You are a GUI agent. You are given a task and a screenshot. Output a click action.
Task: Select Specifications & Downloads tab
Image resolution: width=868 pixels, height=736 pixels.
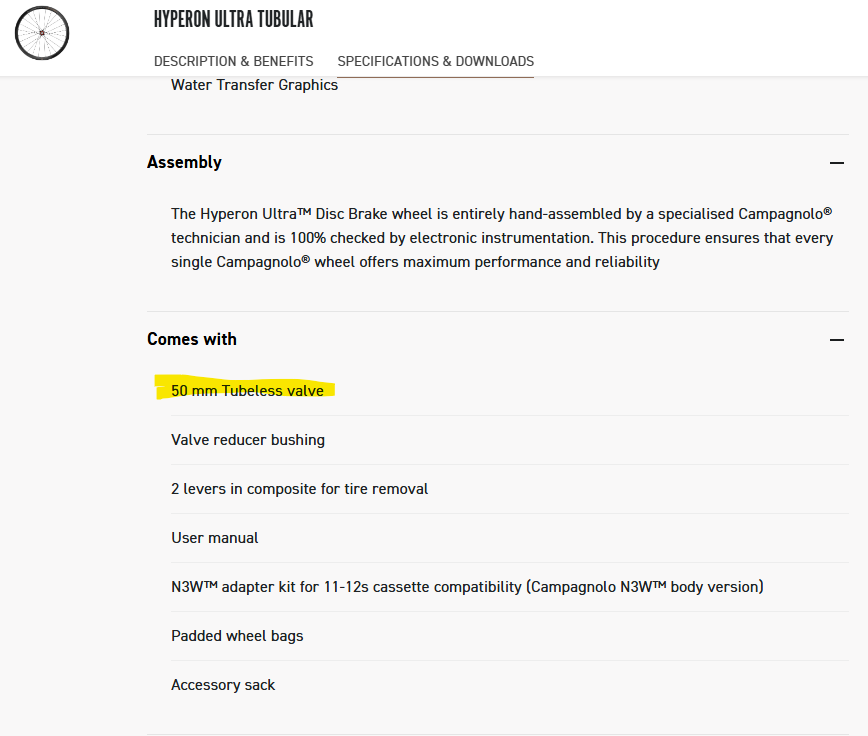click(x=435, y=61)
